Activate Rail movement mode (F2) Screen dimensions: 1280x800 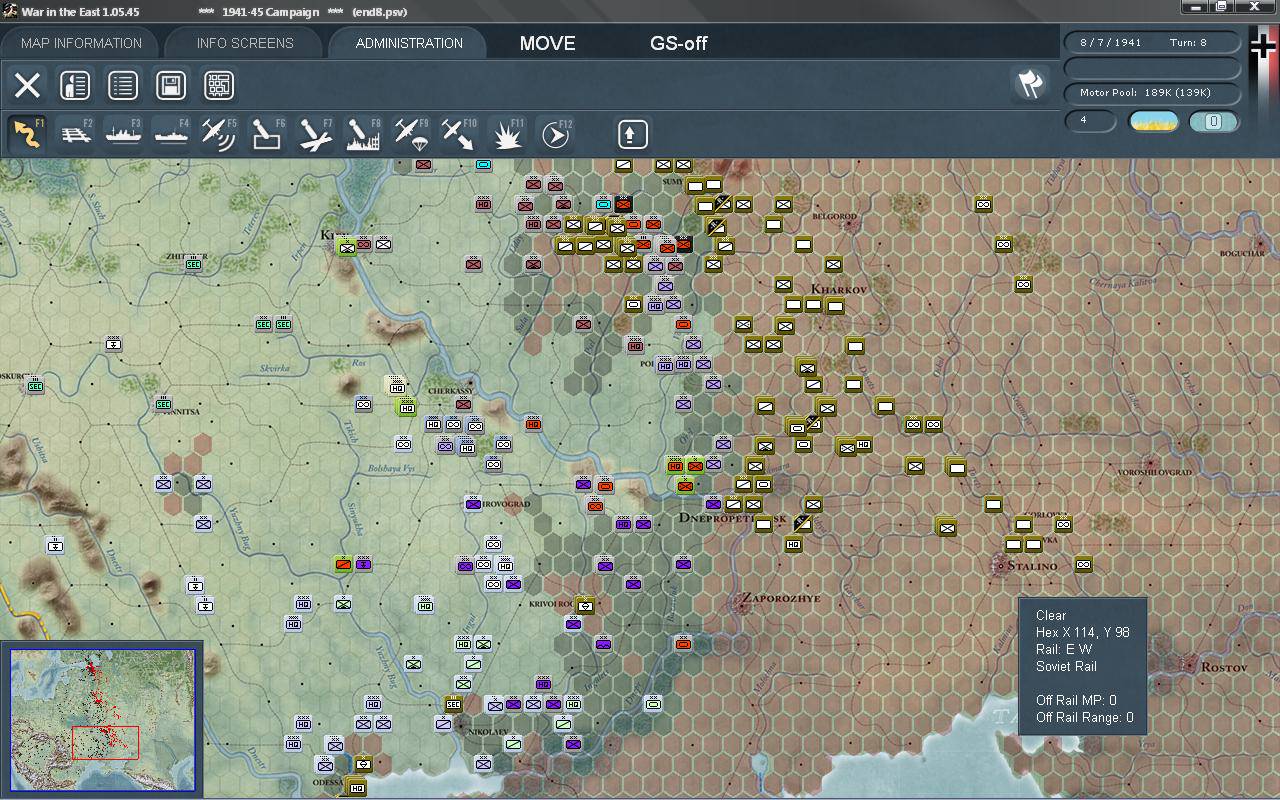(76, 134)
